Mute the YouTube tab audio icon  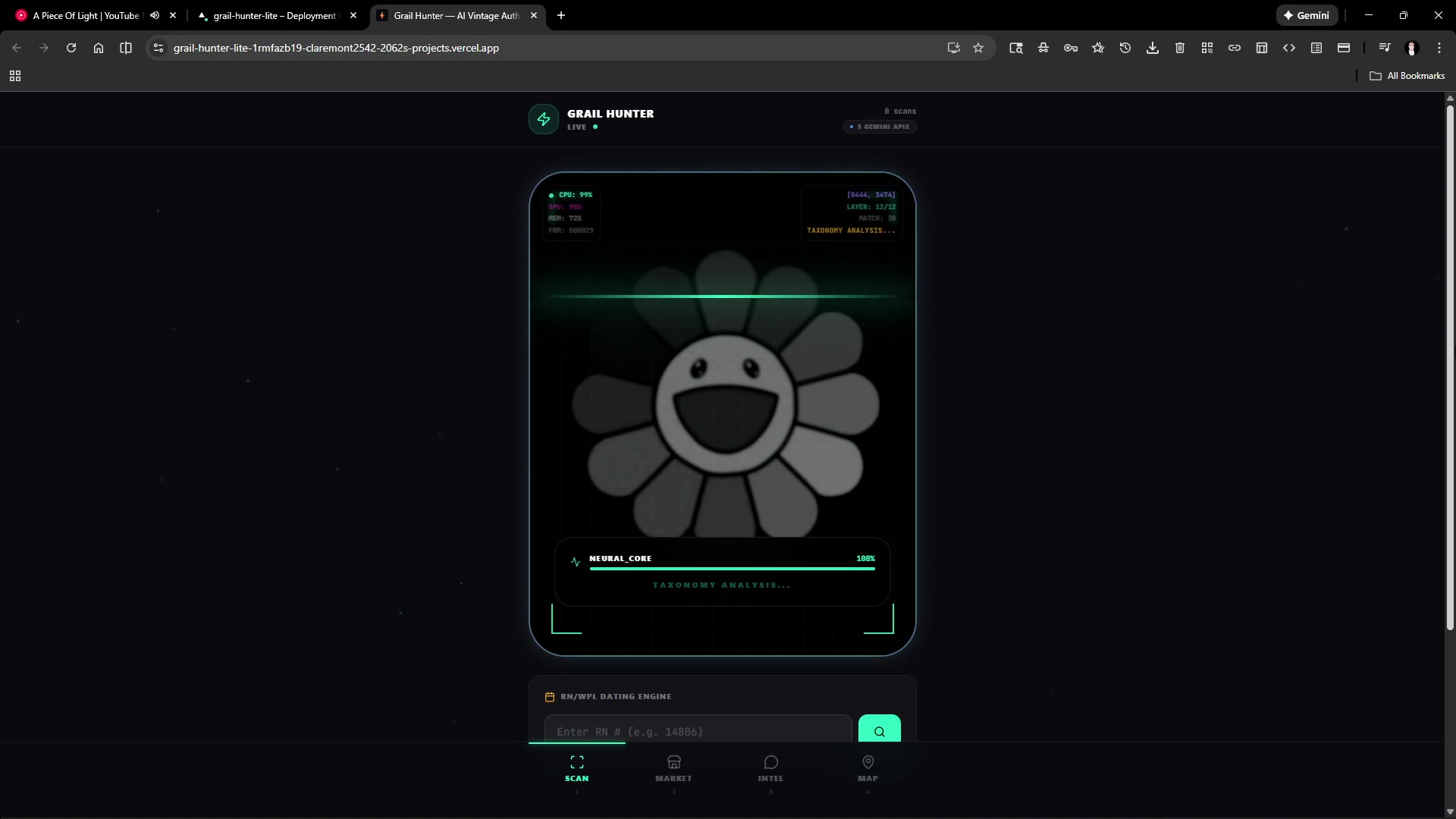point(155,15)
